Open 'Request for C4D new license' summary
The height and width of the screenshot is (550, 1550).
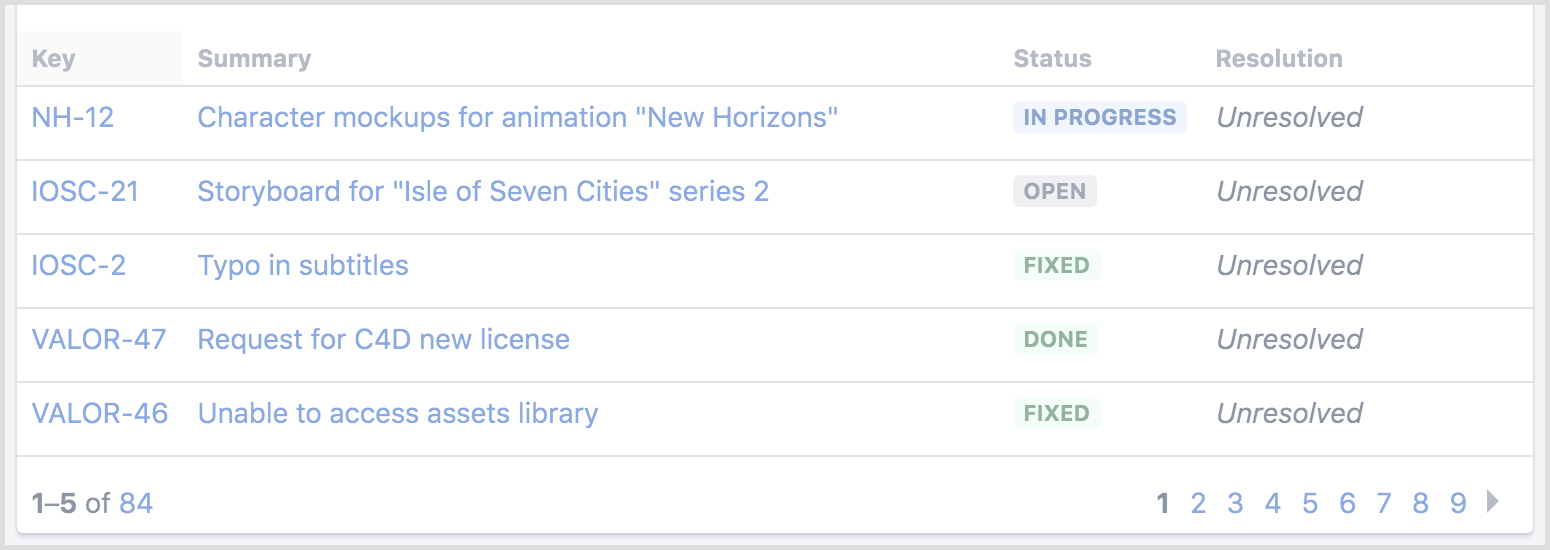point(383,340)
